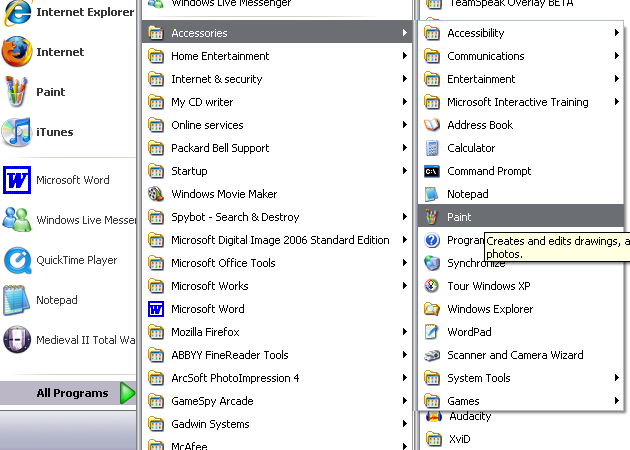Expand Communications submenu arrow

[616, 55]
